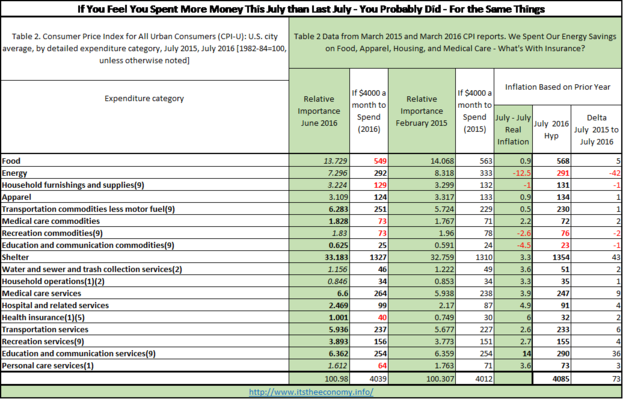Click the Recreation commodities(9) row label
Image resolution: width=623 pixels, height=399 pixels.
(x=52, y=233)
